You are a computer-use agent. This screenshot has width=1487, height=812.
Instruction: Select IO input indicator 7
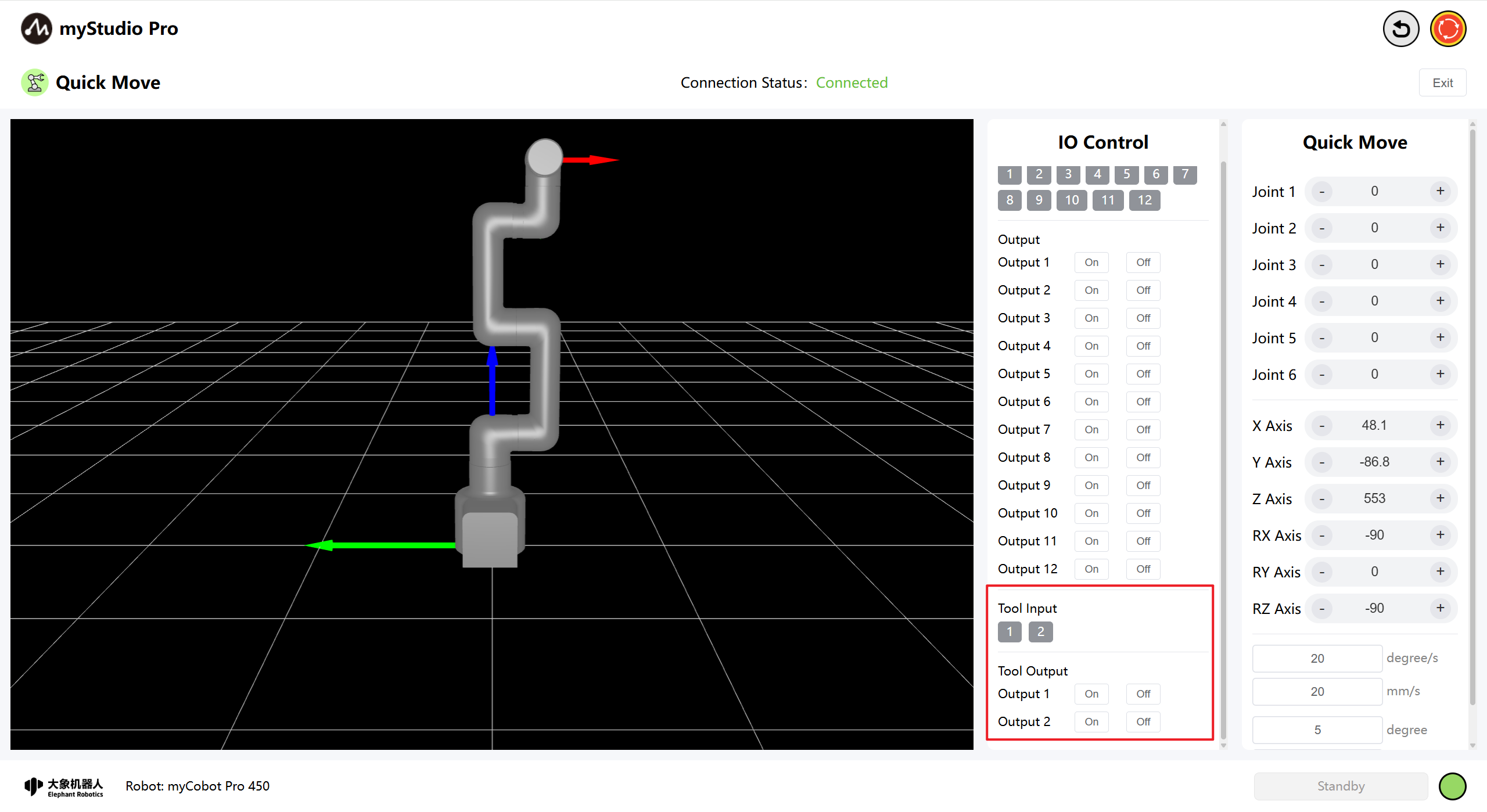click(x=1185, y=174)
